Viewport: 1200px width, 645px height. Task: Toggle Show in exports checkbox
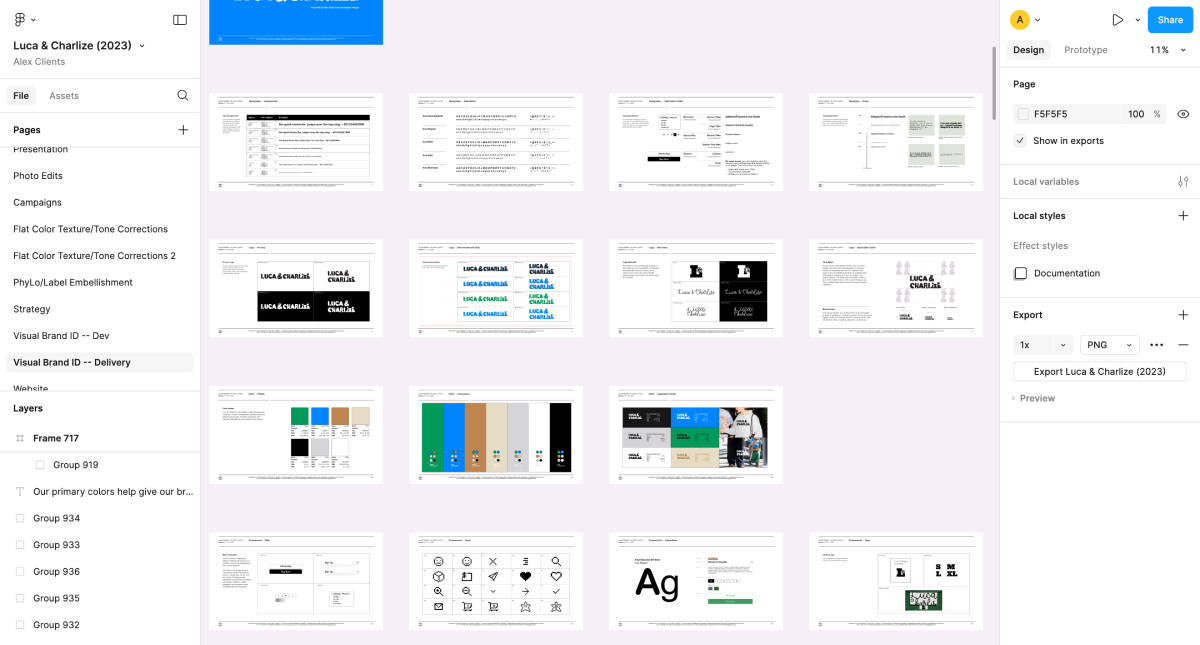(1020, 141)
